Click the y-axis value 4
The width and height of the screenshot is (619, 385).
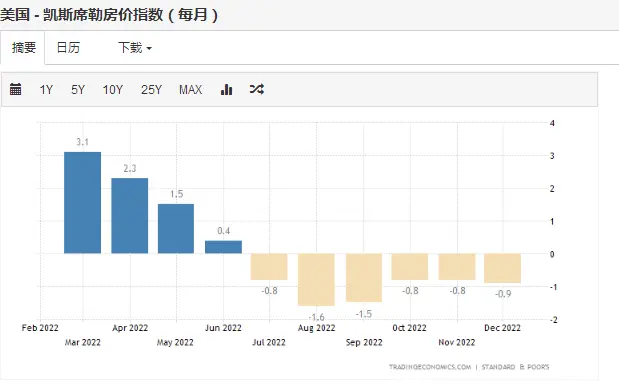tap(552, 123)
